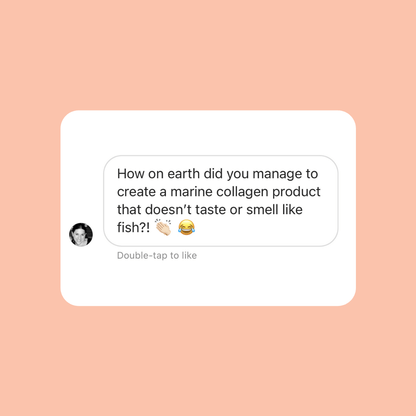Click empty space in the bubble right of the emojis
The image size is (416, 416).
[263, 228]
